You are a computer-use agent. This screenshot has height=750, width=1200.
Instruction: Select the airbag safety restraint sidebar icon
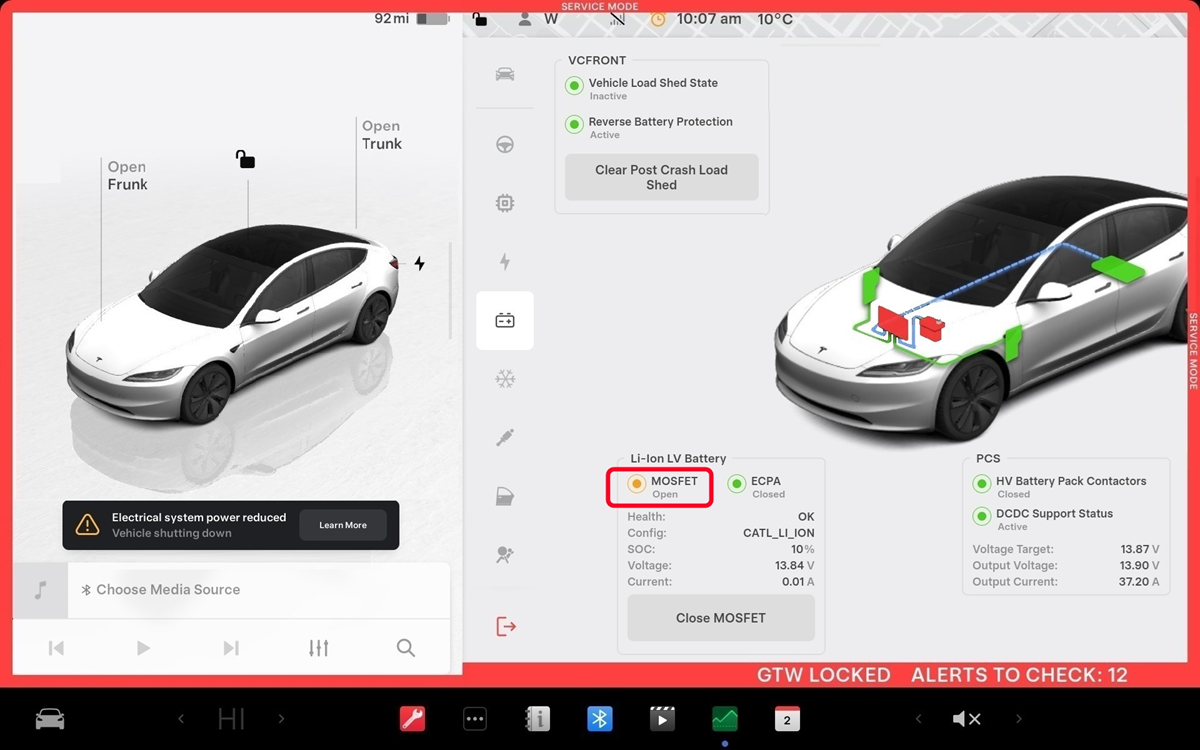505,555
